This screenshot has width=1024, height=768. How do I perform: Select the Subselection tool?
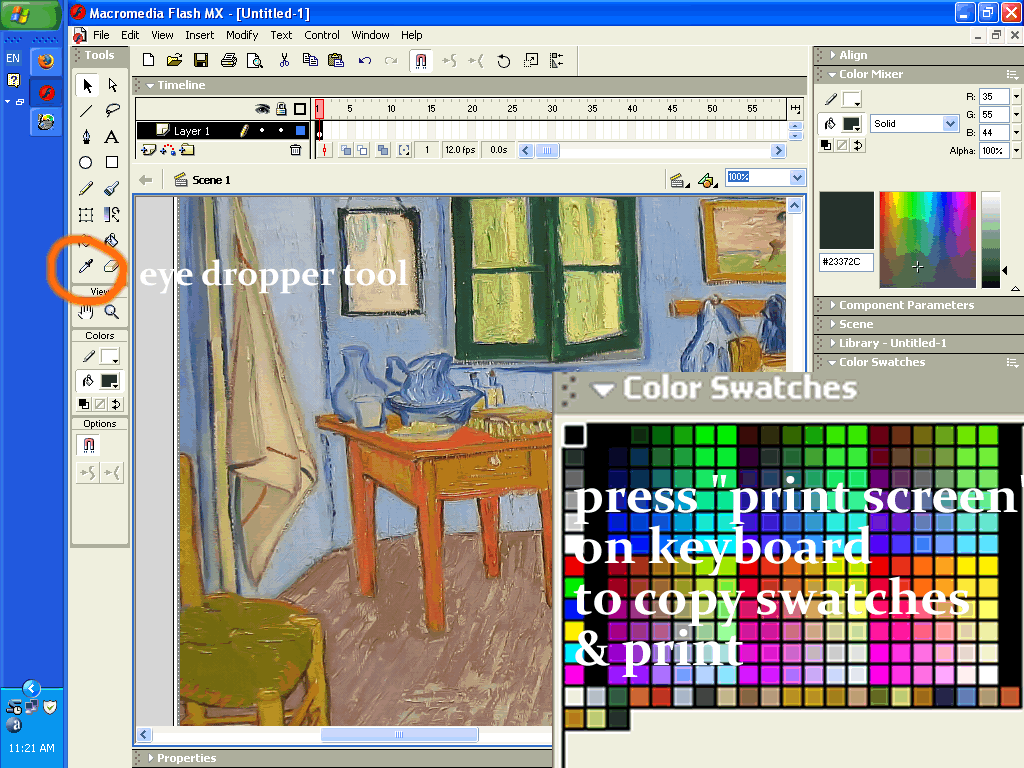[x=112, y=85]
